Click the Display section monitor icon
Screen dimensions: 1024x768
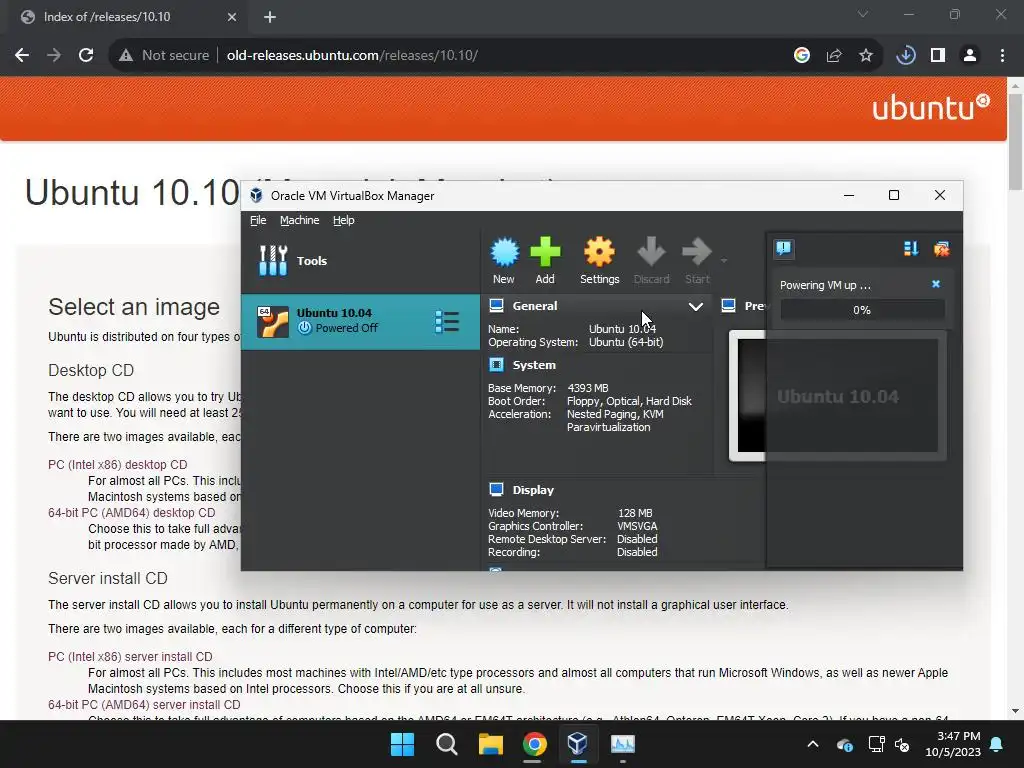496,489
